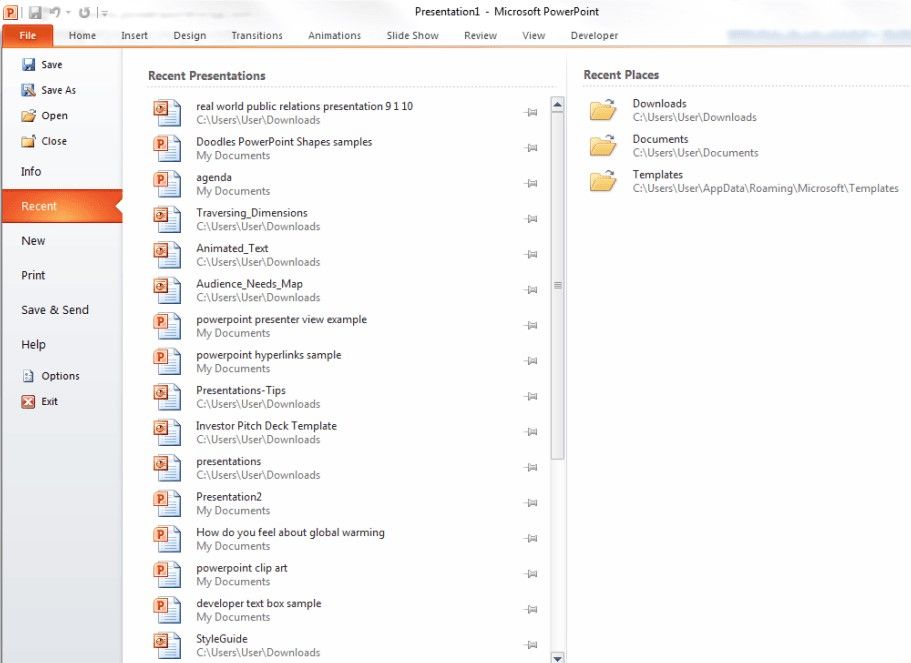The image size is (911, 663).
Task: Open the Review tab
Action: (480, 35)
